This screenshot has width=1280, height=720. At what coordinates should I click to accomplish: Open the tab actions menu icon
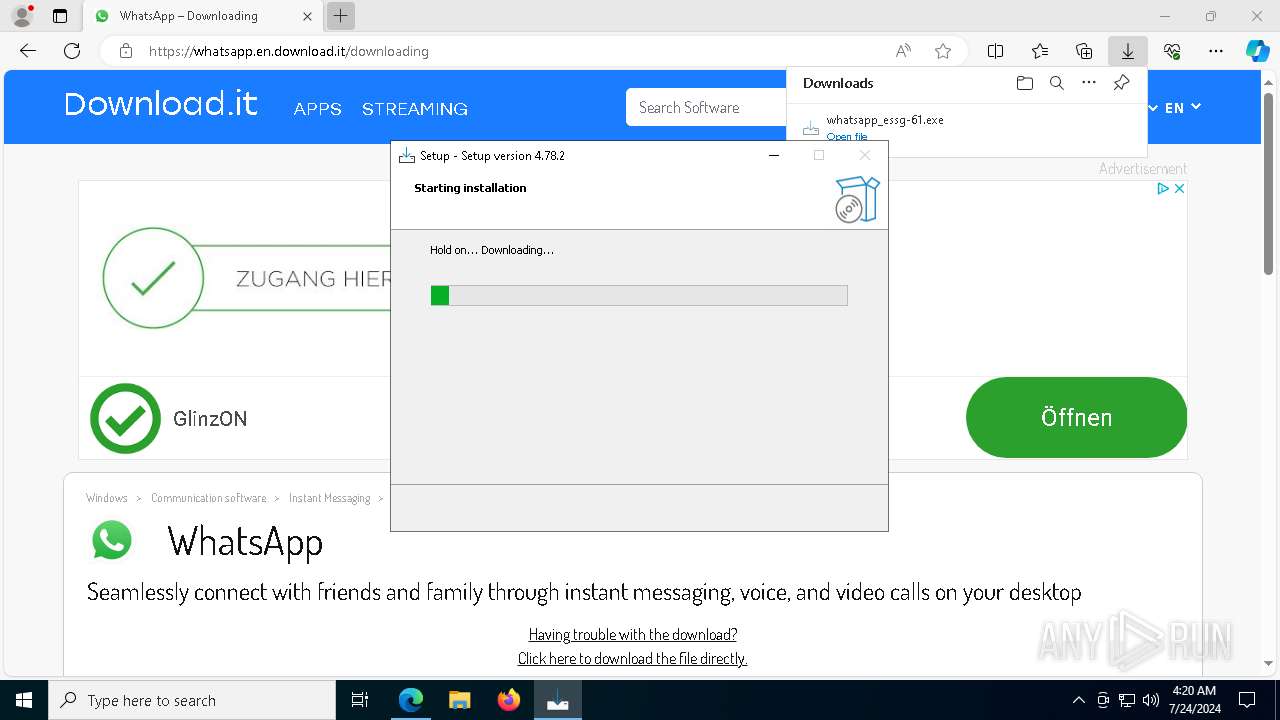pyautogui.click(x=60, y=16)
